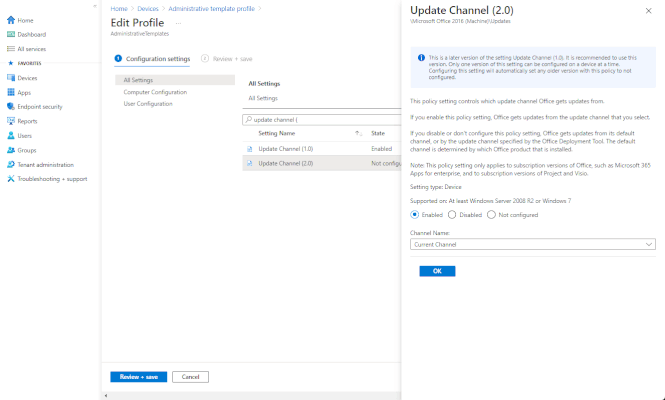Click the Update Channel (2.0) document icon

[x=249, y=163]
